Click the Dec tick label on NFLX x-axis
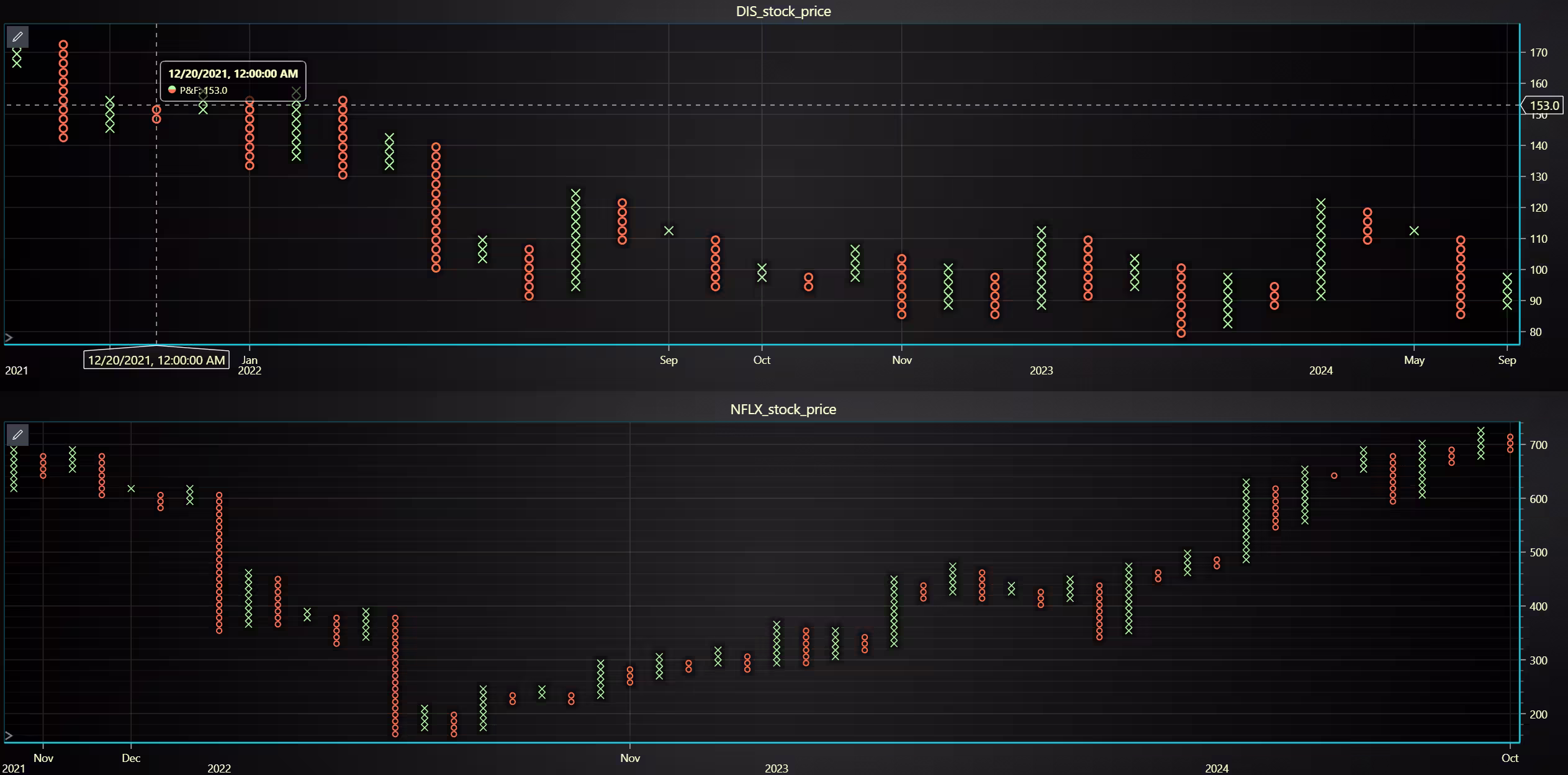This screenshot has width=1568, height=775. 131,758
